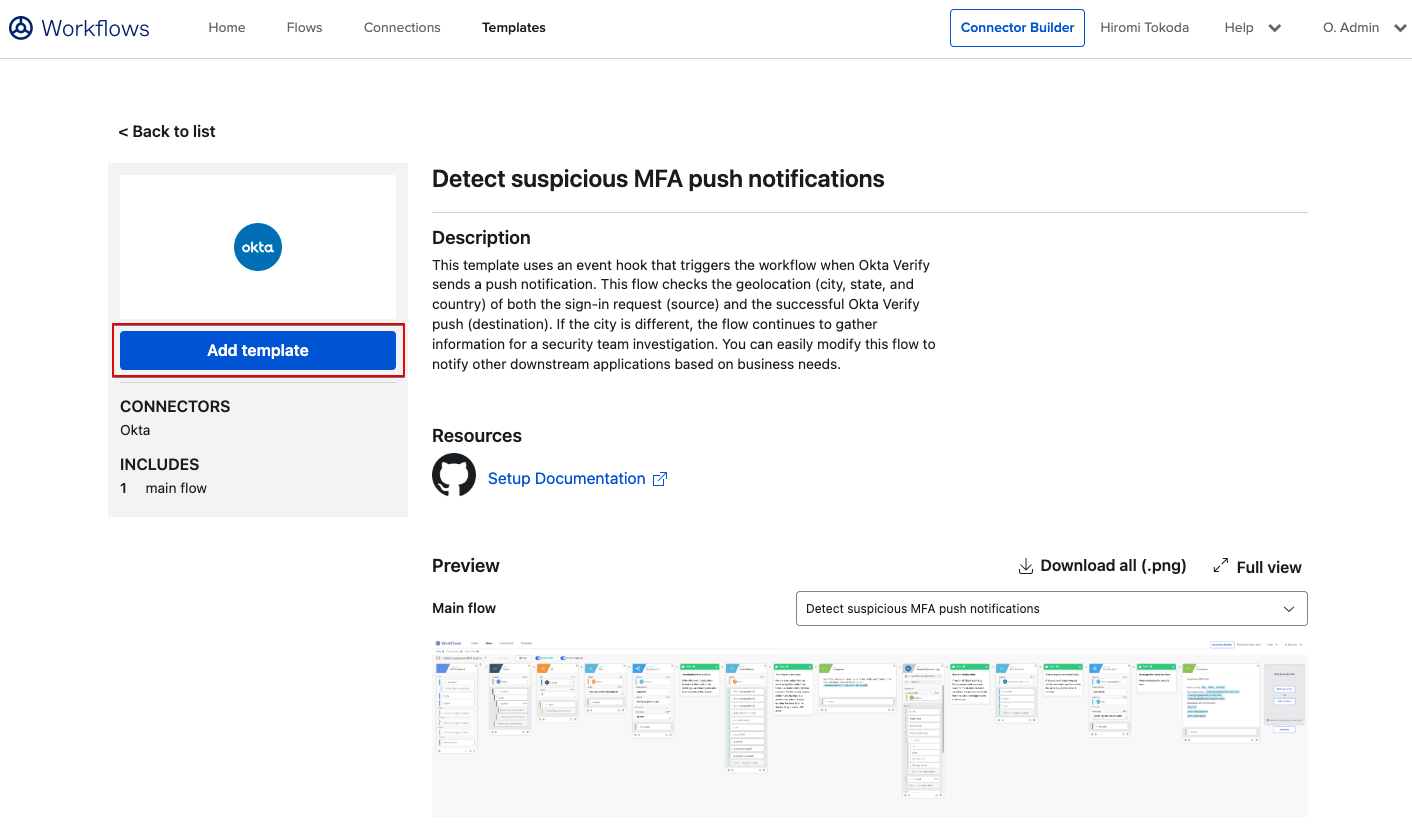
Task: Click the Hiromi Tokoda user name
Action: (1144, 28)
